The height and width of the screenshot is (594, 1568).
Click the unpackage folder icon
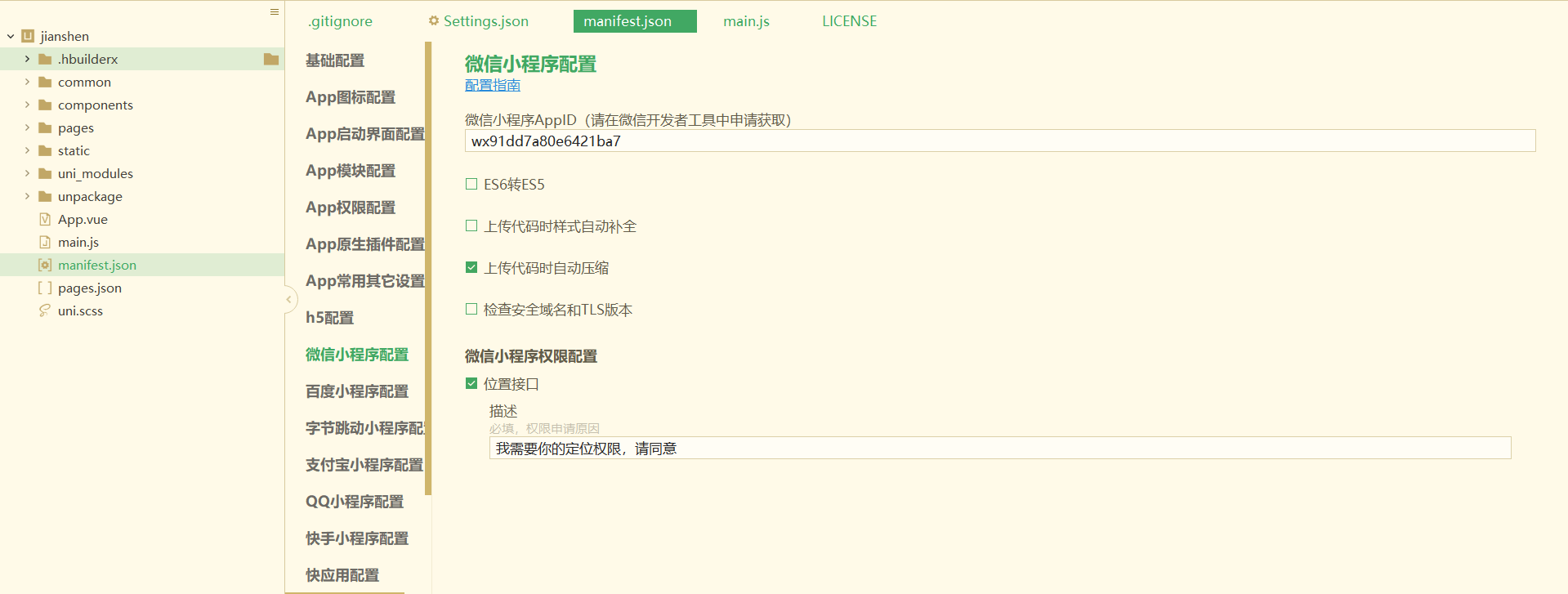pyautogui.click(x=45, y=196)
